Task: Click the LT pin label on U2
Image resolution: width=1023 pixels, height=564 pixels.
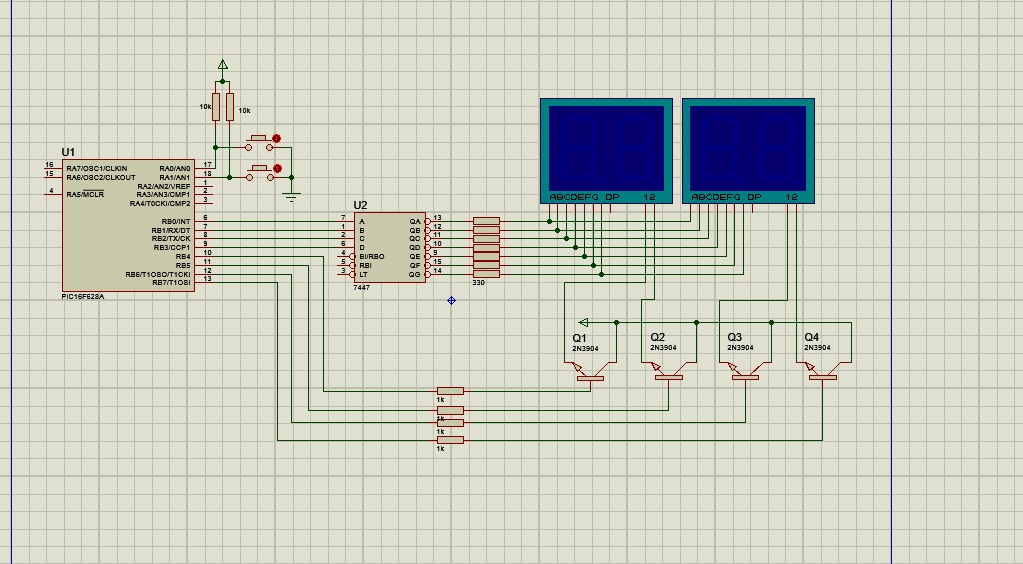Action: 363,274
